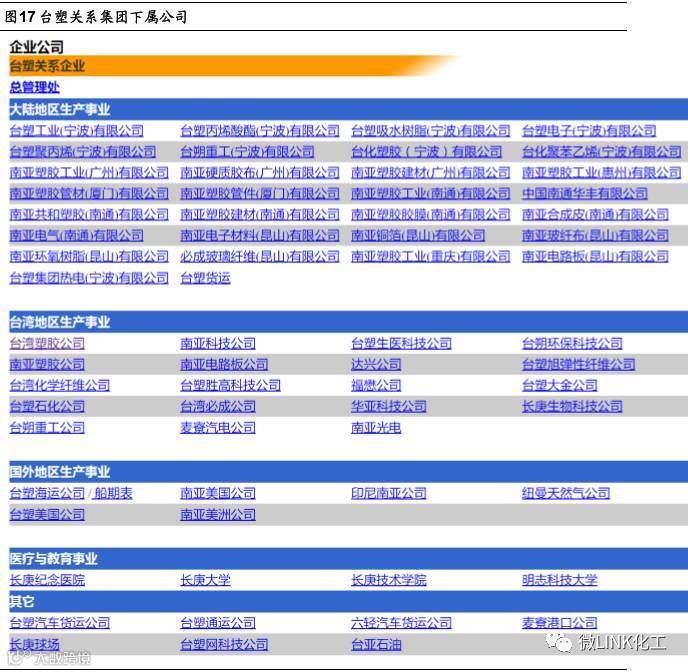The height and width of the screenshot is (672, 688).
Task: Visit 麦寮汽电公司 link
Action: click(218, 428)
